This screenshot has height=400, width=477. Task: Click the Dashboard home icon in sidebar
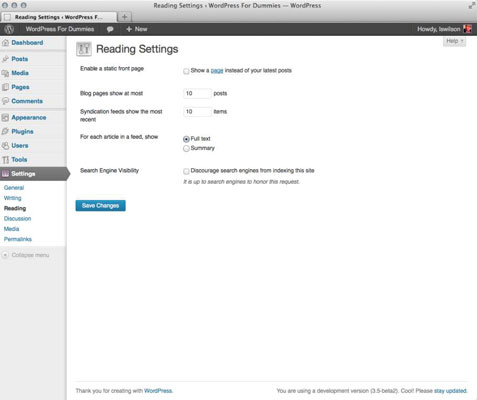click(5, 43)
